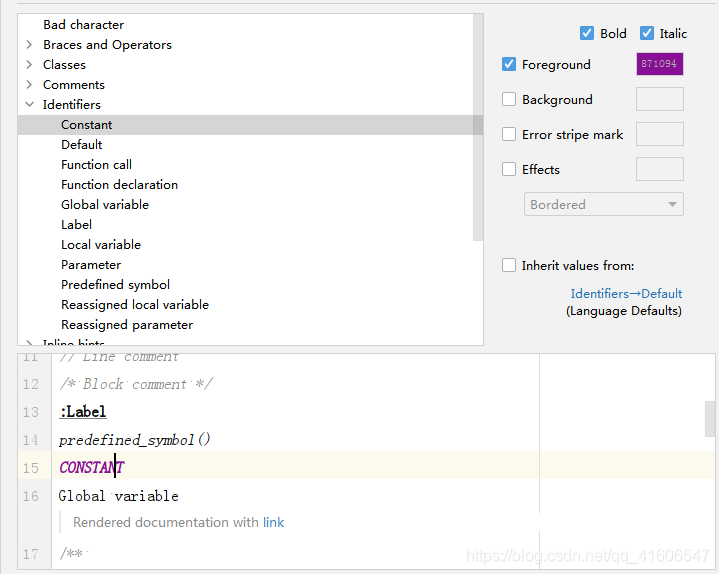The width and height of the screenshot is (719, 574).
Task: Open the link in rendered documentation
Action: pyautogui.click(x=273, y=522)
